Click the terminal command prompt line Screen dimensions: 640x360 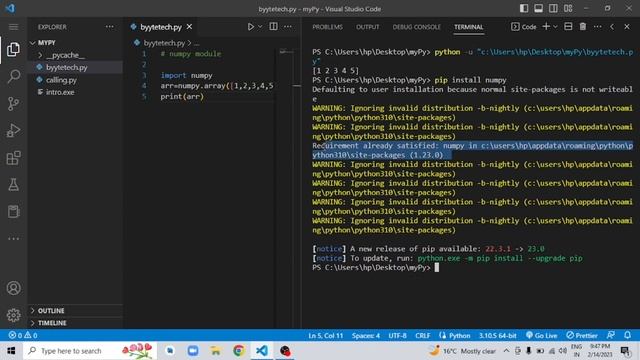tap(376, 268)
